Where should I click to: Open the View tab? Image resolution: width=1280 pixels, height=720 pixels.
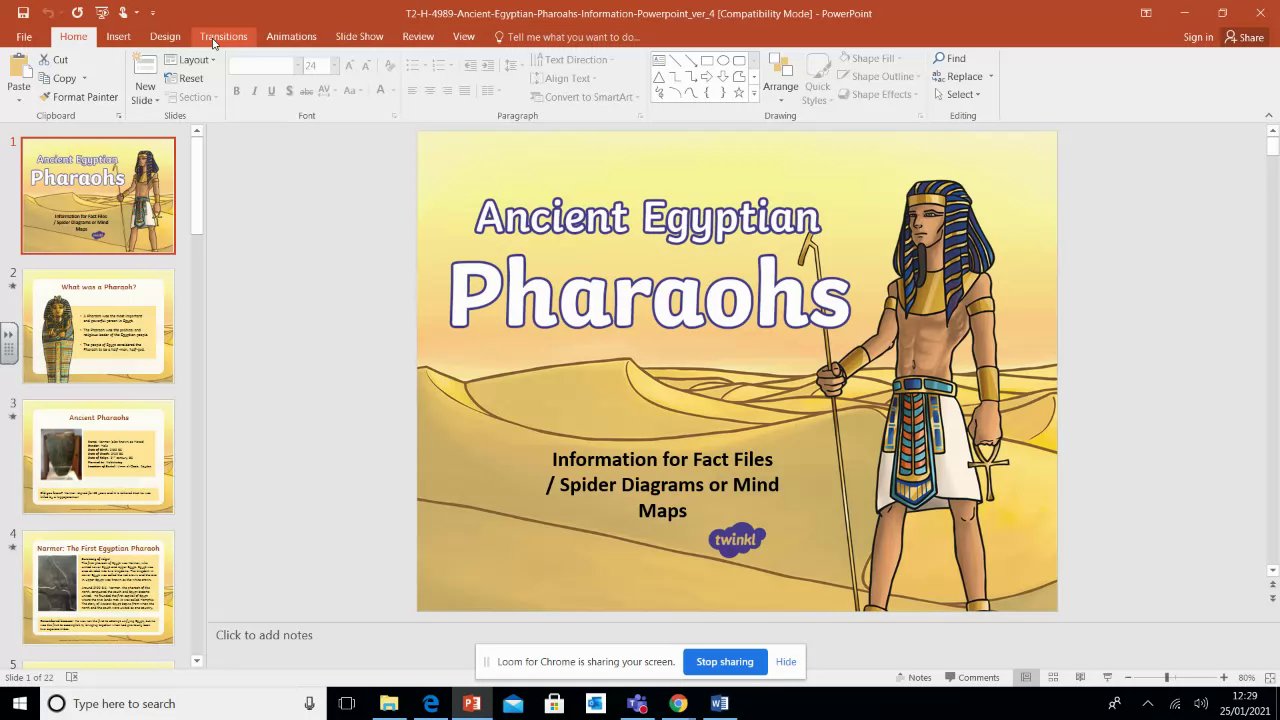tap(464, 37)
